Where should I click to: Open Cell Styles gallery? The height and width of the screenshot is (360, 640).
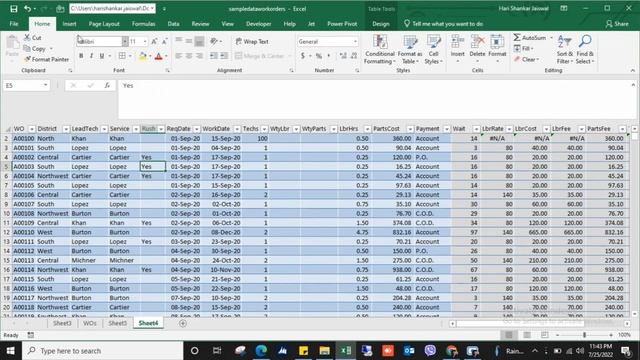[x=433, y=49]
